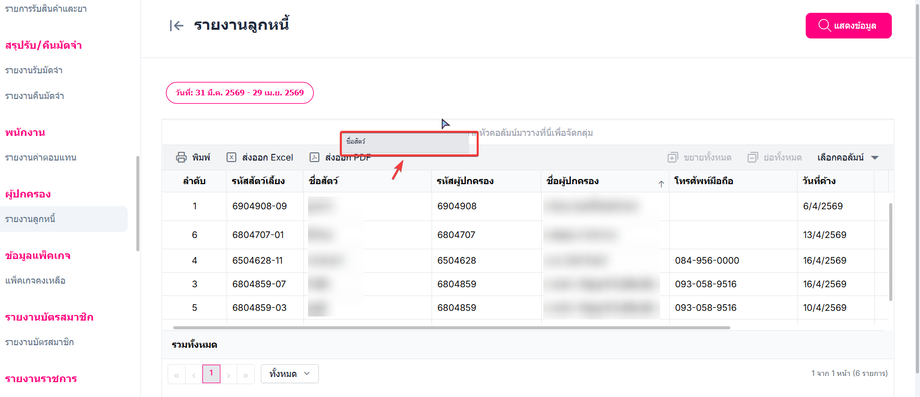This screenshot has width=920, height=397.
Task: Click the table's horizontal scrollbar
Action: coord(452,327)
